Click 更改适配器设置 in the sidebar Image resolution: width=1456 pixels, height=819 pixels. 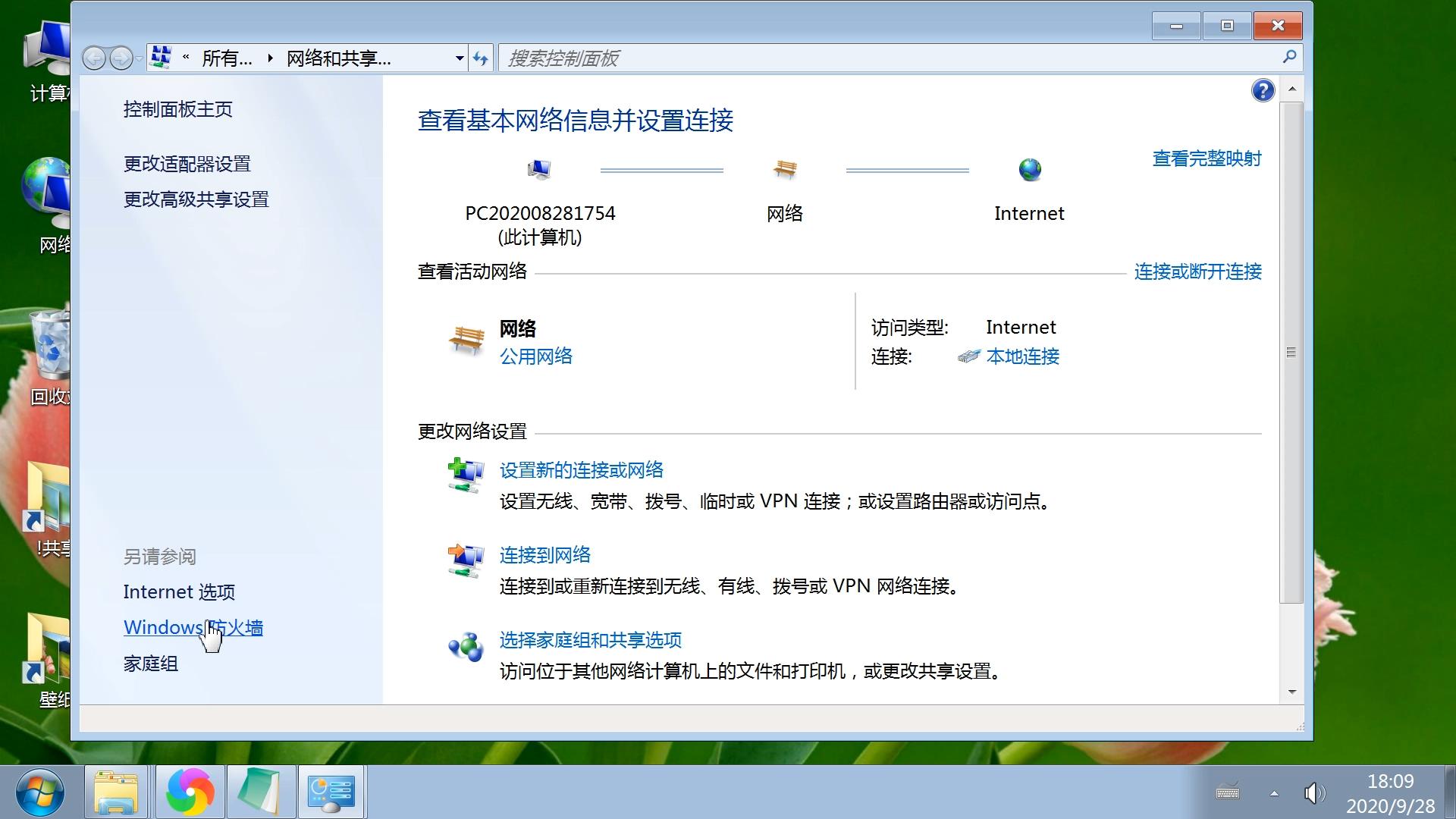(x=187, y=164)
